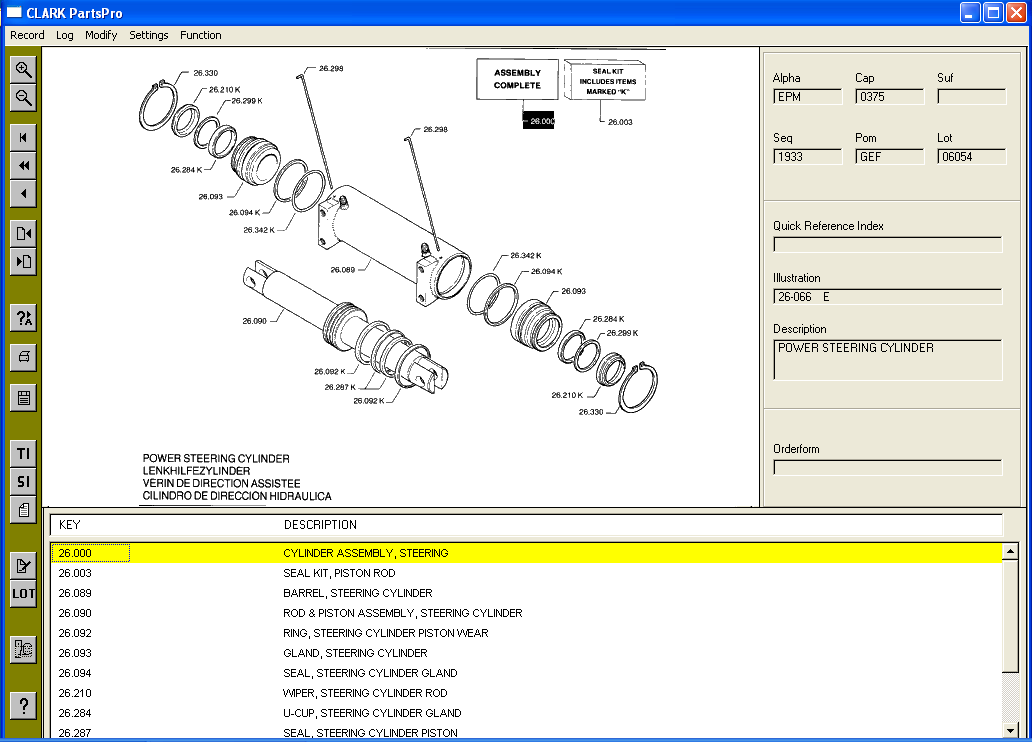
Task: Click the empty Suf field
Action: point(972,97)
